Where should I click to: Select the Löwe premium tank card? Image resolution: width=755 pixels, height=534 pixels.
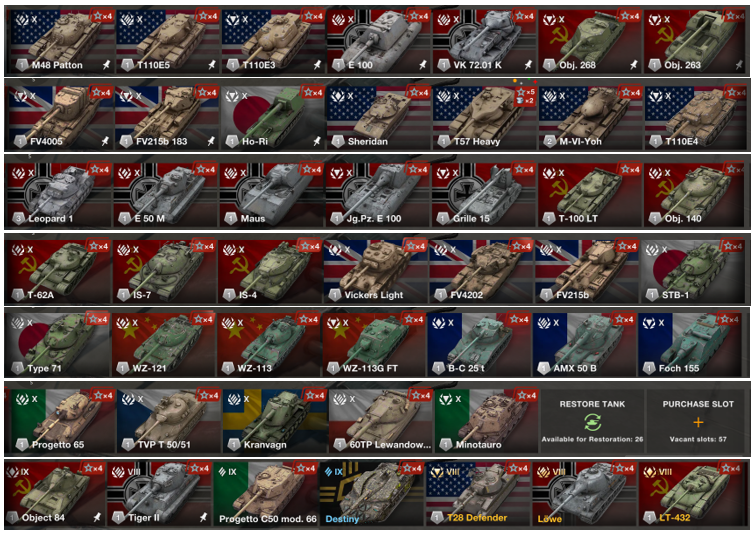tap(584, 494)
